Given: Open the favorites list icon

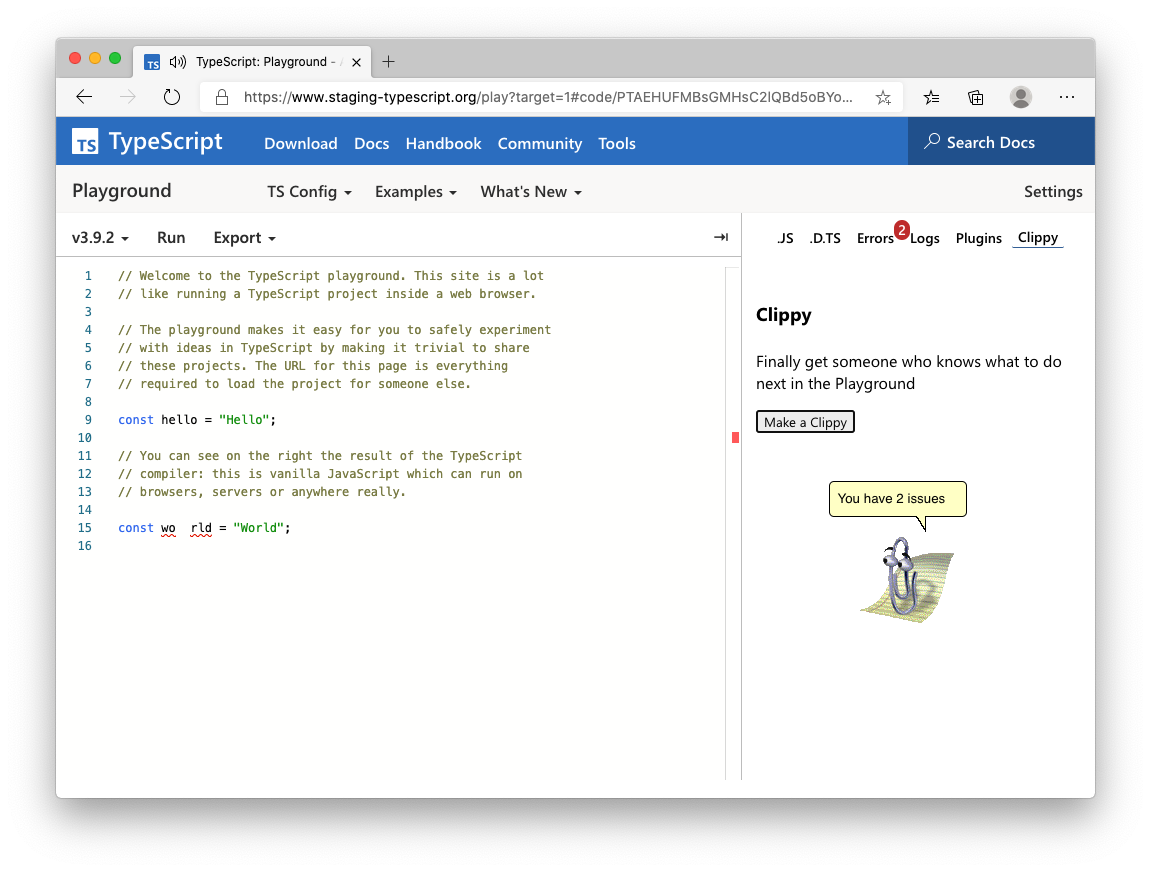Looking at the screenshot, I should pos(932,97).
